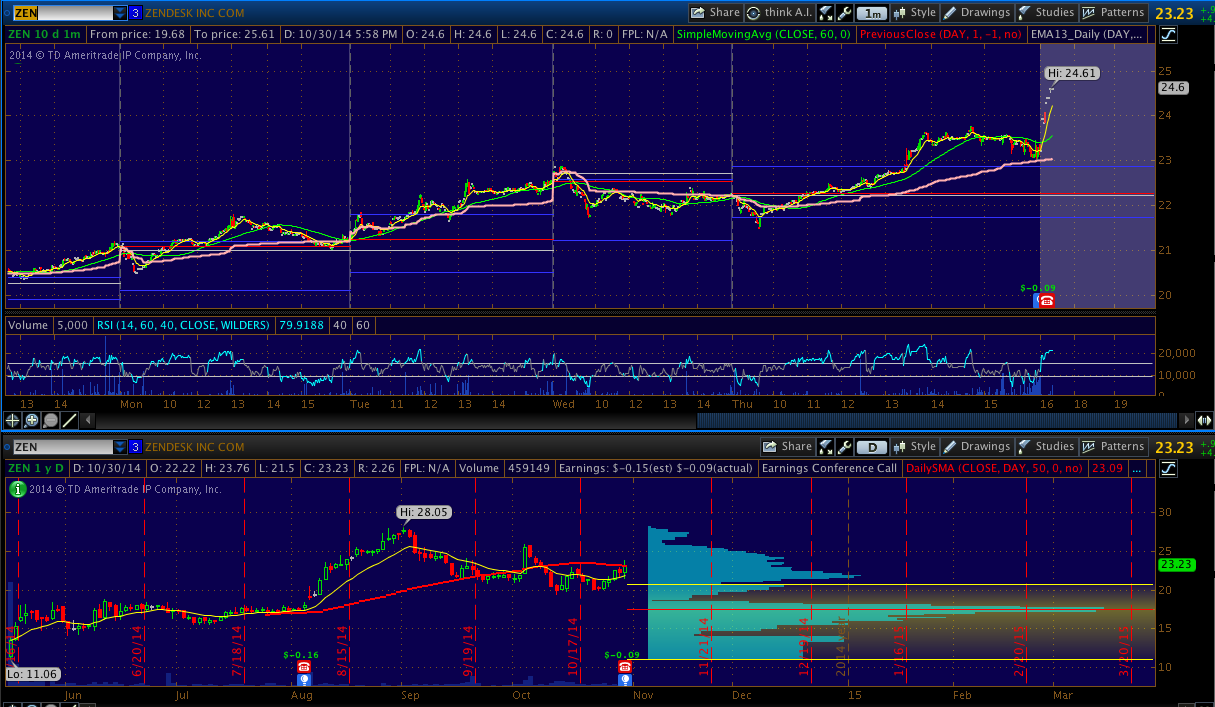Open chart settings wrench in top toolbar
The width and height of the screenshot is (1215, 707).
click(x=845, y=13)
